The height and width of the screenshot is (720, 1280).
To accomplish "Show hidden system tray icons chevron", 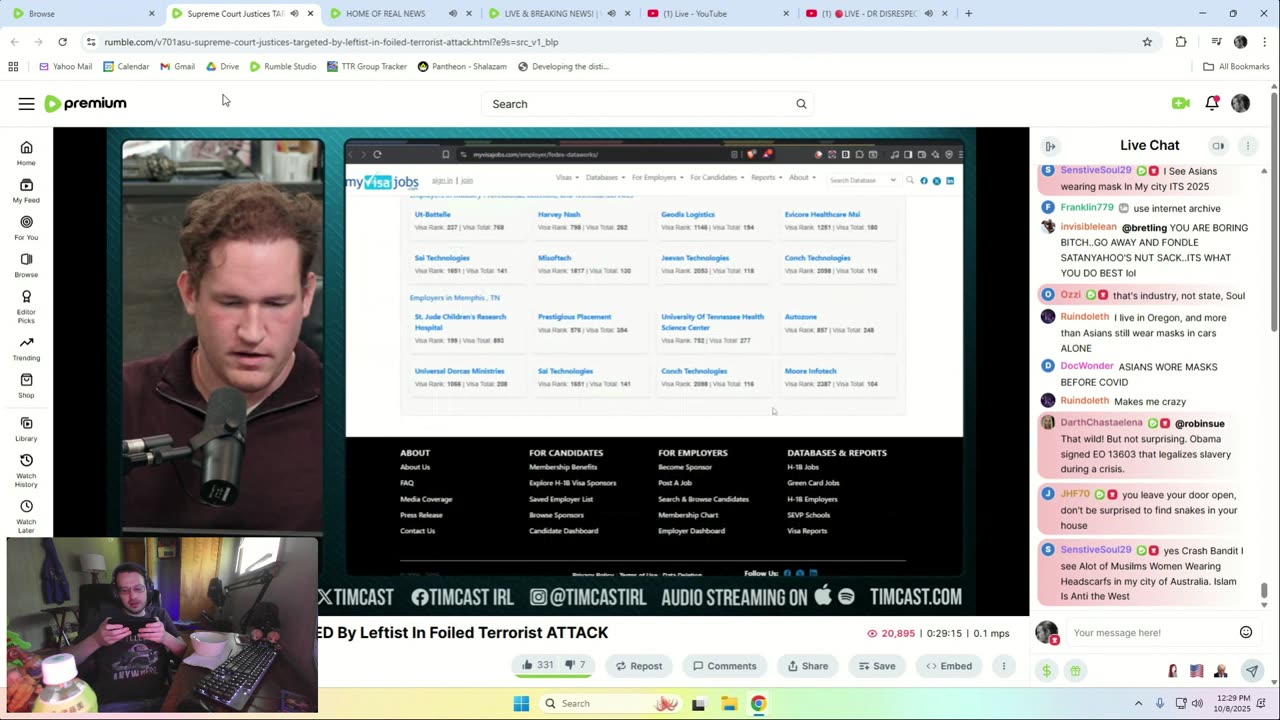I will click(1138, 703).
